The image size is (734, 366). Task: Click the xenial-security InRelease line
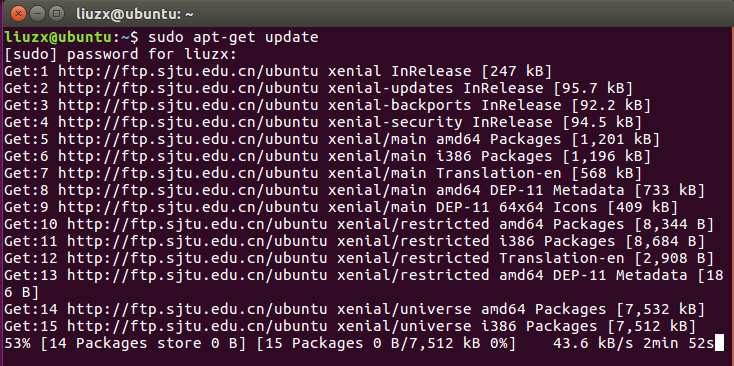[323, 123]
